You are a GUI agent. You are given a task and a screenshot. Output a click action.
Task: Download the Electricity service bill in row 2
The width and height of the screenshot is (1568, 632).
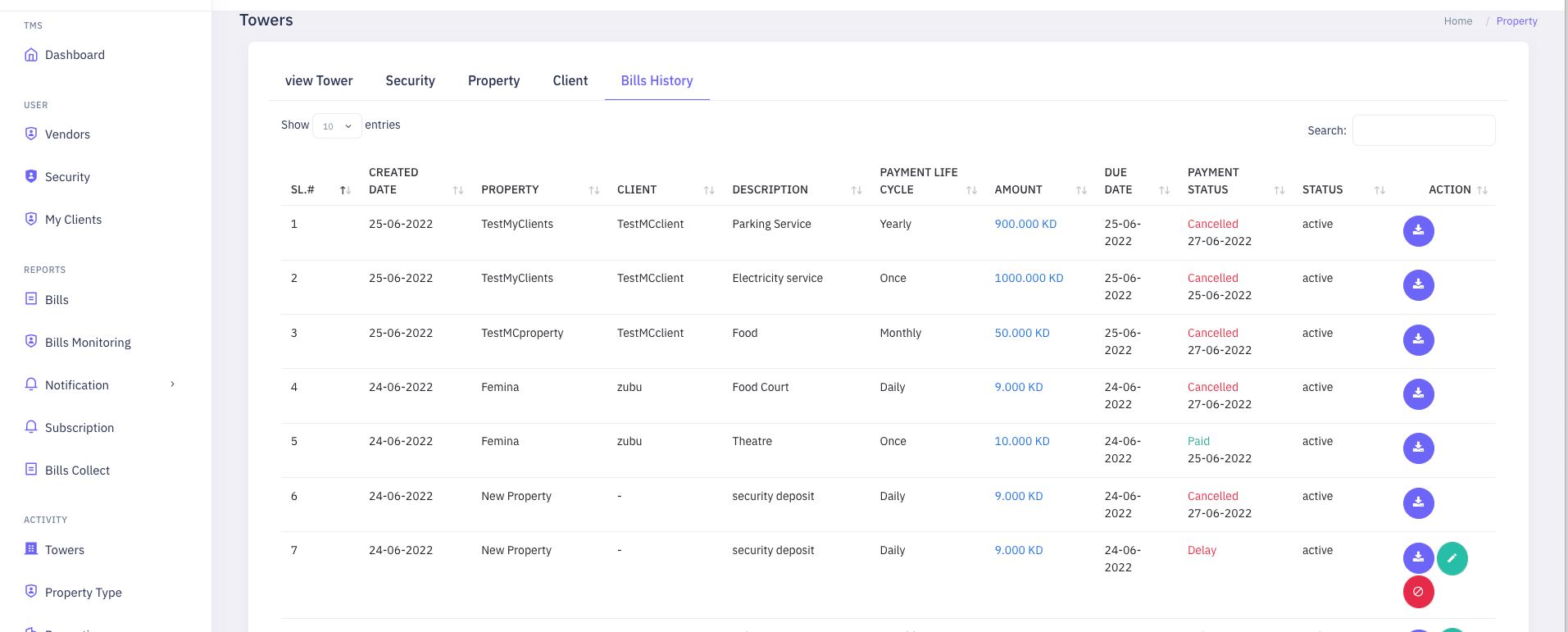(1418, 285)
